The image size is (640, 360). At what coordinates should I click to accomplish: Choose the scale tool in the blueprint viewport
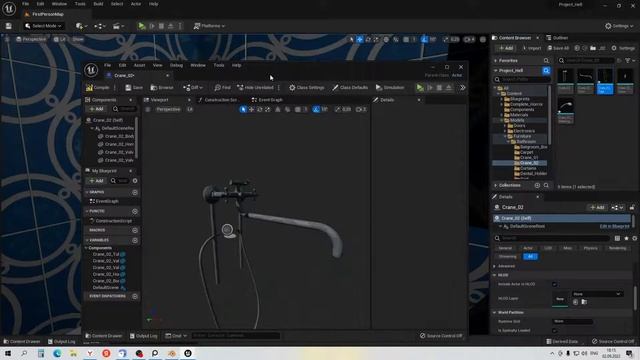[x=268, y=109]
